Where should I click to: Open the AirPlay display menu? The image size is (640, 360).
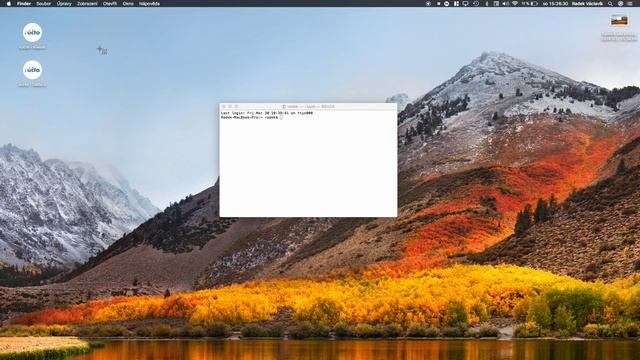tap(465, 4)
